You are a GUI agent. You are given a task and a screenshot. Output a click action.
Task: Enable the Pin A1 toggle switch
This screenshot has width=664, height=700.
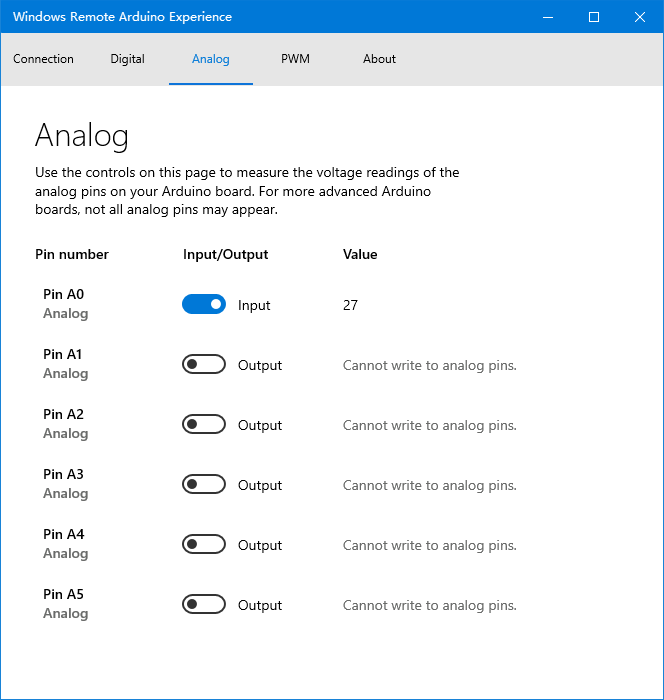tap(204, 364)
